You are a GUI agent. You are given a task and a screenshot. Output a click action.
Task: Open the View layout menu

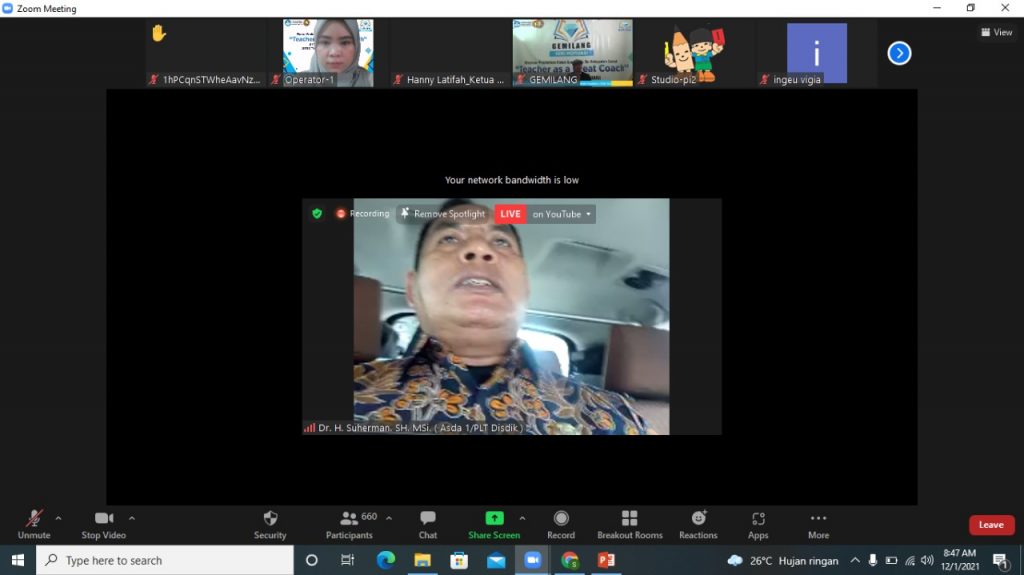coord(996,32)
